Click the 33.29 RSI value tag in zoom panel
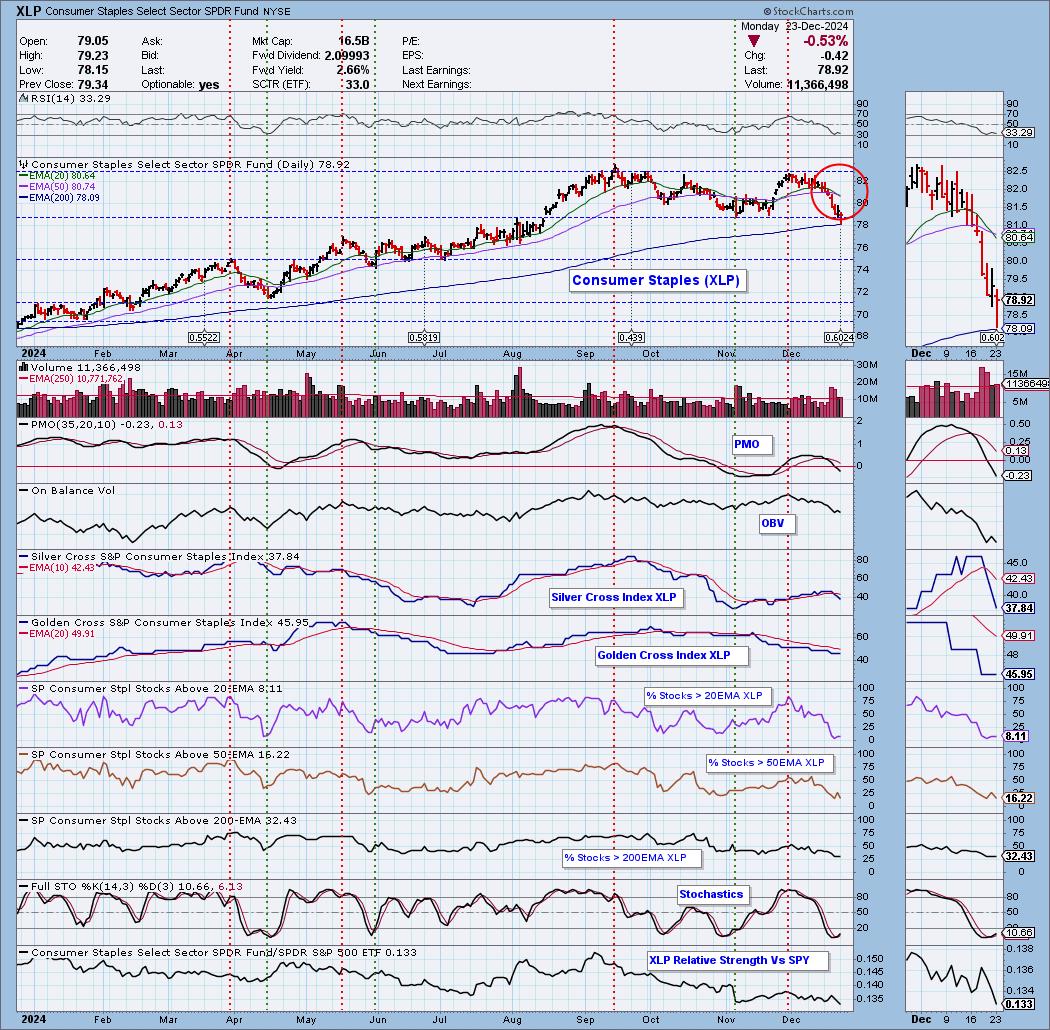This screenshot has width=1050, height=1030. (1019, 133)
